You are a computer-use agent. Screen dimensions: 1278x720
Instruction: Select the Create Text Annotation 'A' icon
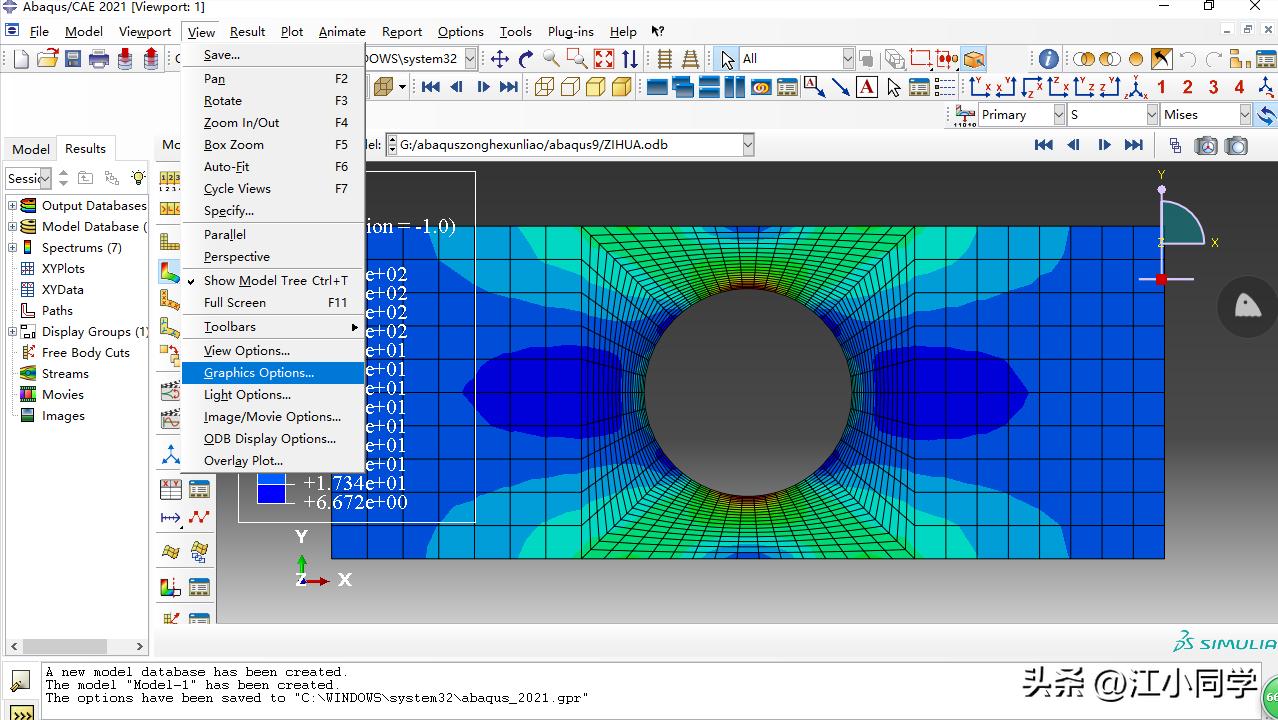[x=867, y=87]
